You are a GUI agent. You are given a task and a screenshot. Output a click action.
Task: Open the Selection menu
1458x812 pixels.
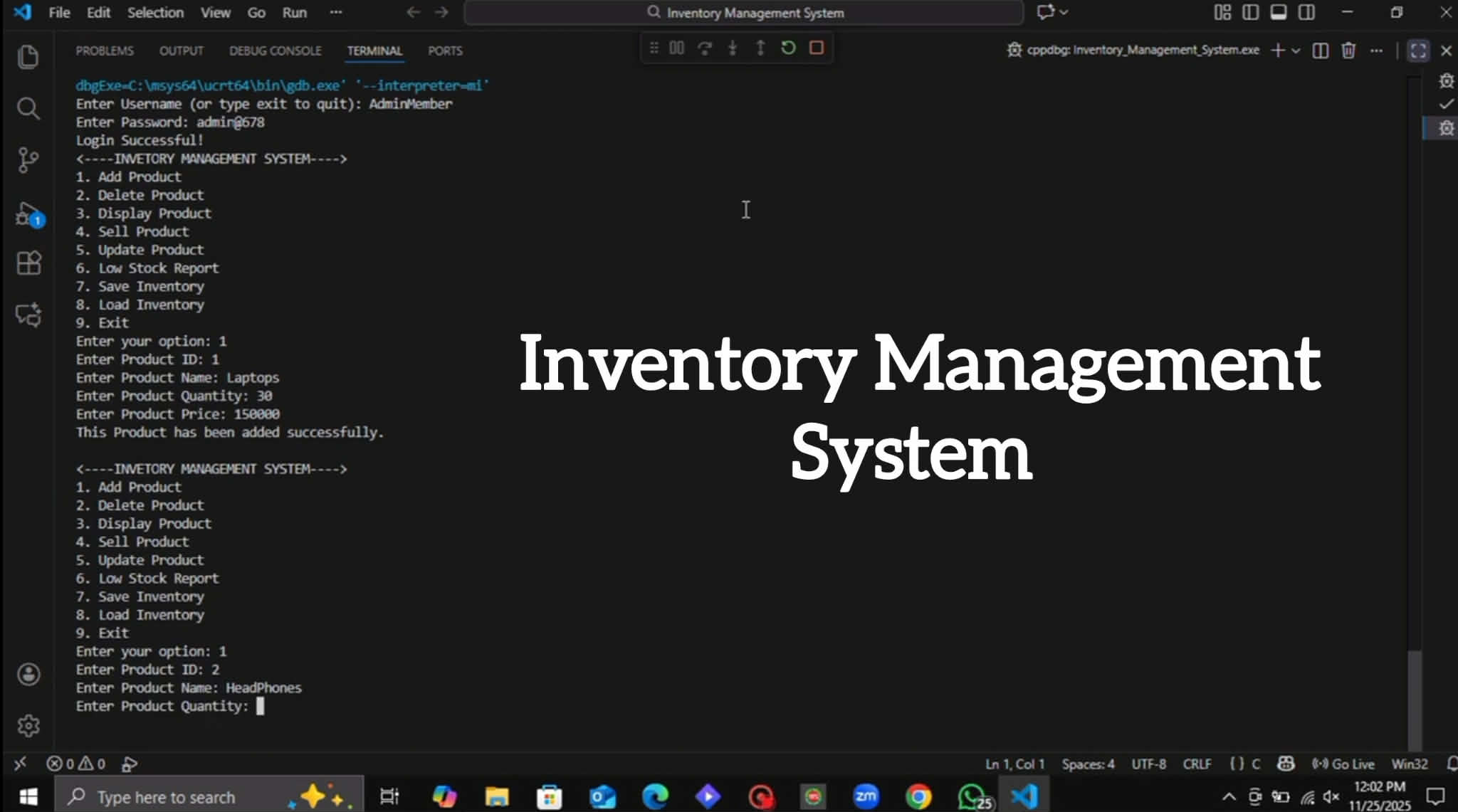[155, 13]
